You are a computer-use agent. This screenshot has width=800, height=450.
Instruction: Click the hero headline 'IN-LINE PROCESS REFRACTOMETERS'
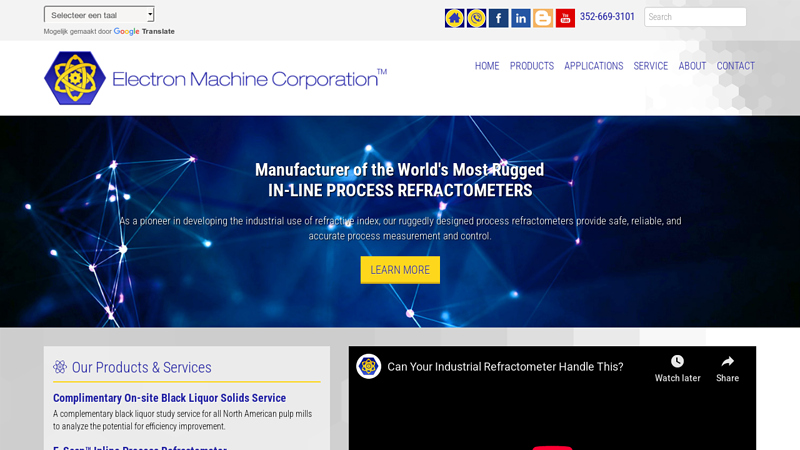pos(400,190)
